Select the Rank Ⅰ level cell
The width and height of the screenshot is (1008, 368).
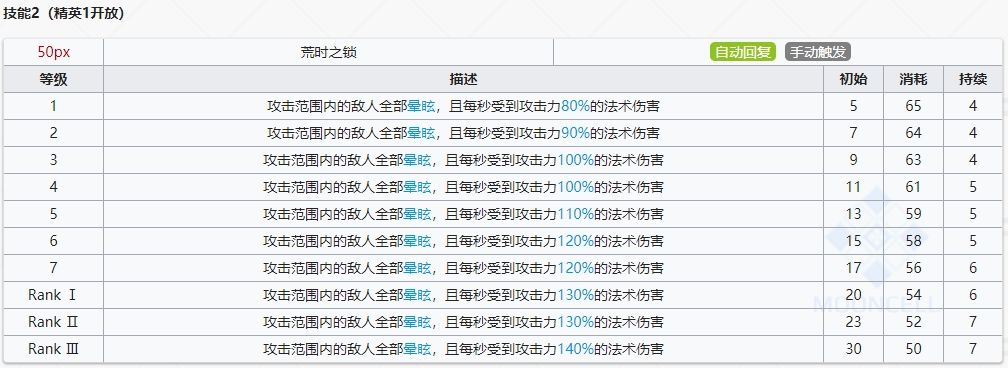click(53, 295)
